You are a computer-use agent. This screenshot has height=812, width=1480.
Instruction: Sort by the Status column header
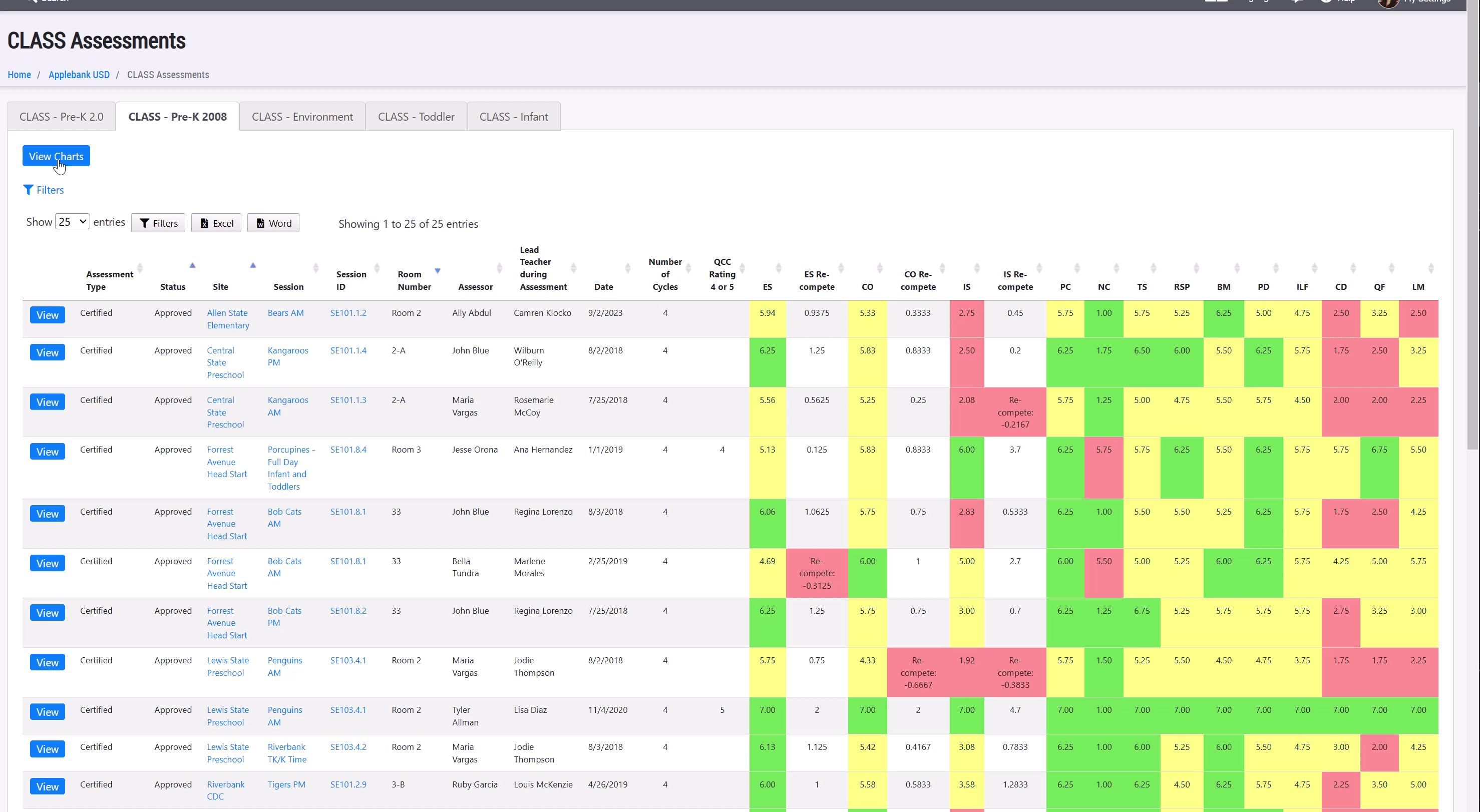(172, 287)
